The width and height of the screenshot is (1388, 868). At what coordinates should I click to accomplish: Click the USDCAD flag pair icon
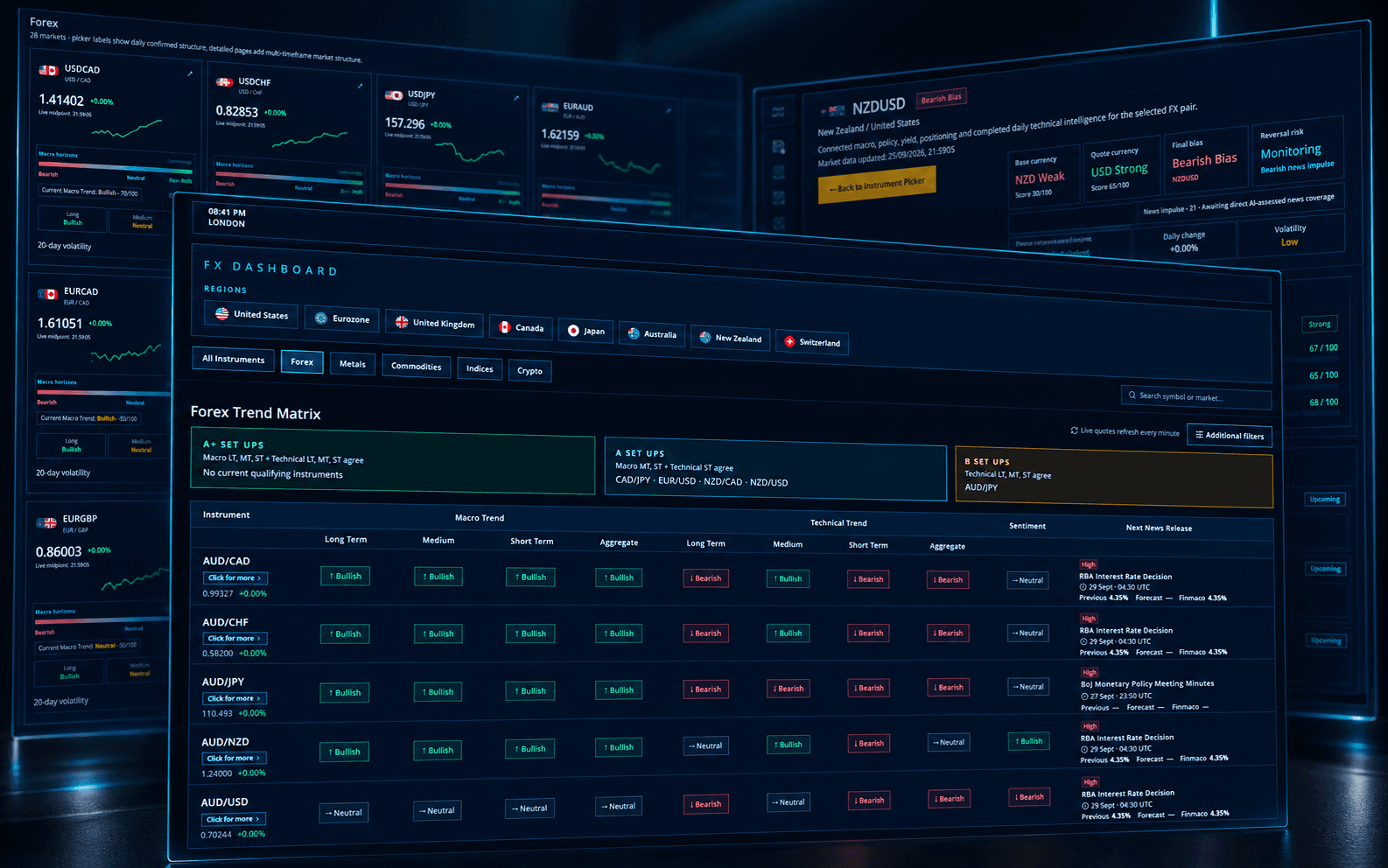pyautogui.click(x=49, y=70)
